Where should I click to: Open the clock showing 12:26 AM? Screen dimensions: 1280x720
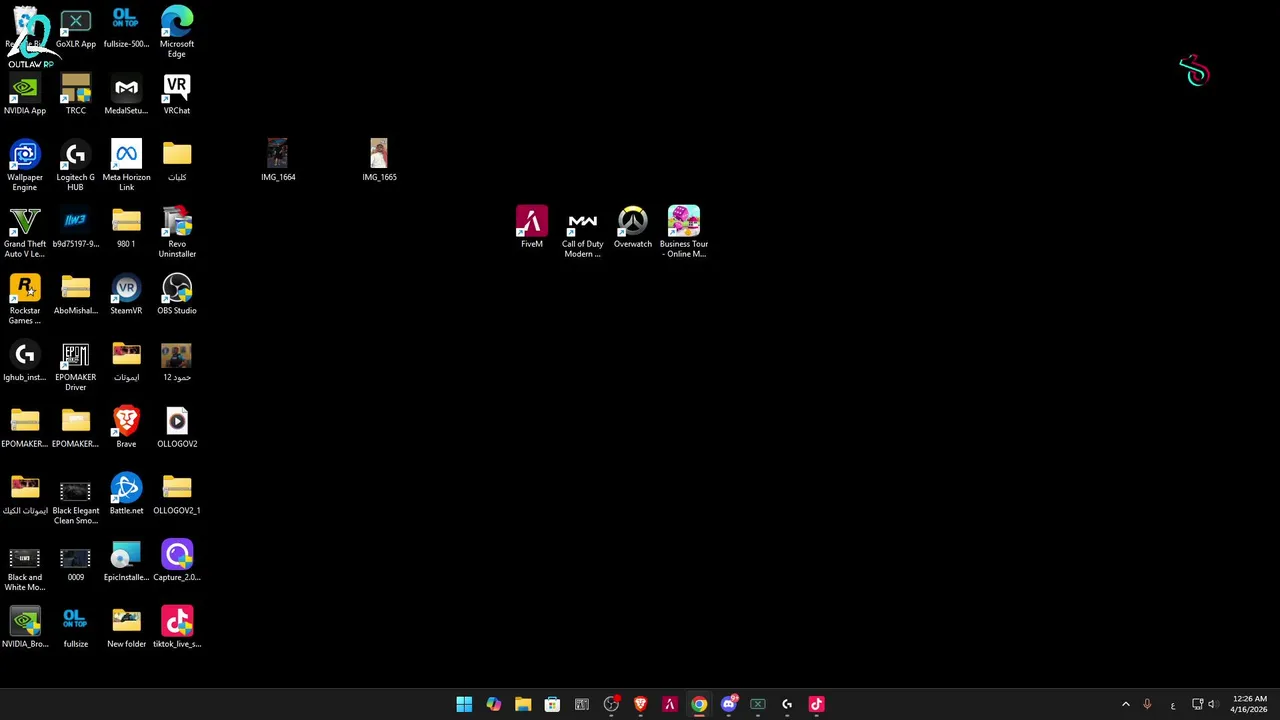1249,704
